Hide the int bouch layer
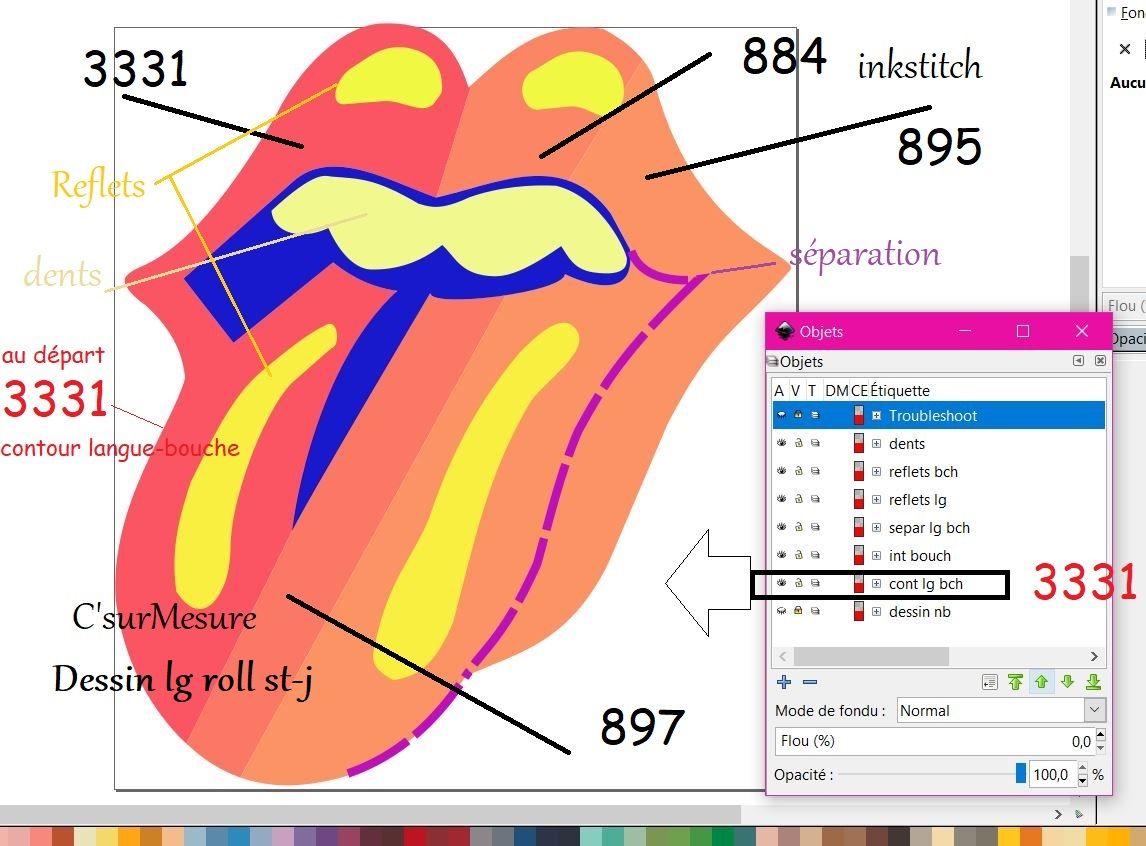The width and height of the screenshot is (1146, 846). 781,555
